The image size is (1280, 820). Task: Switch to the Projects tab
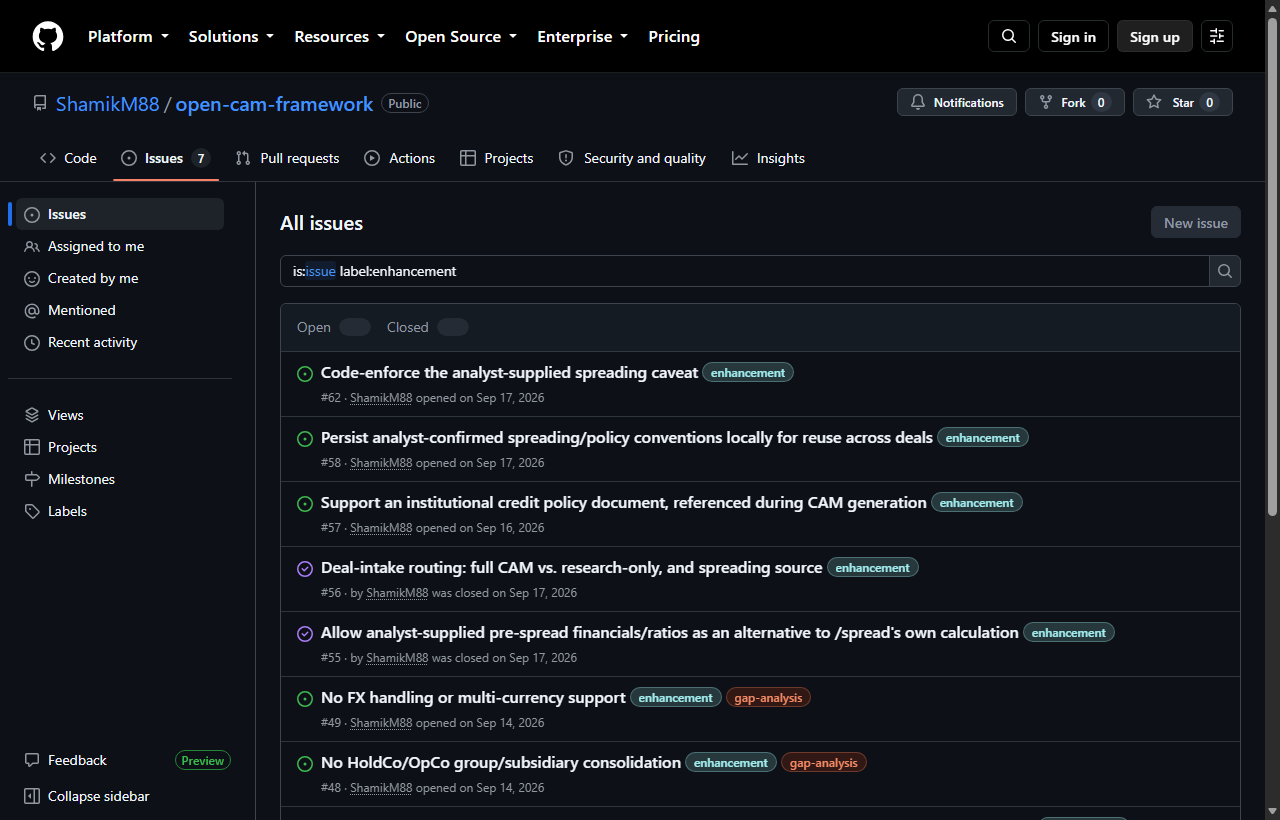[x=497, y=158]
